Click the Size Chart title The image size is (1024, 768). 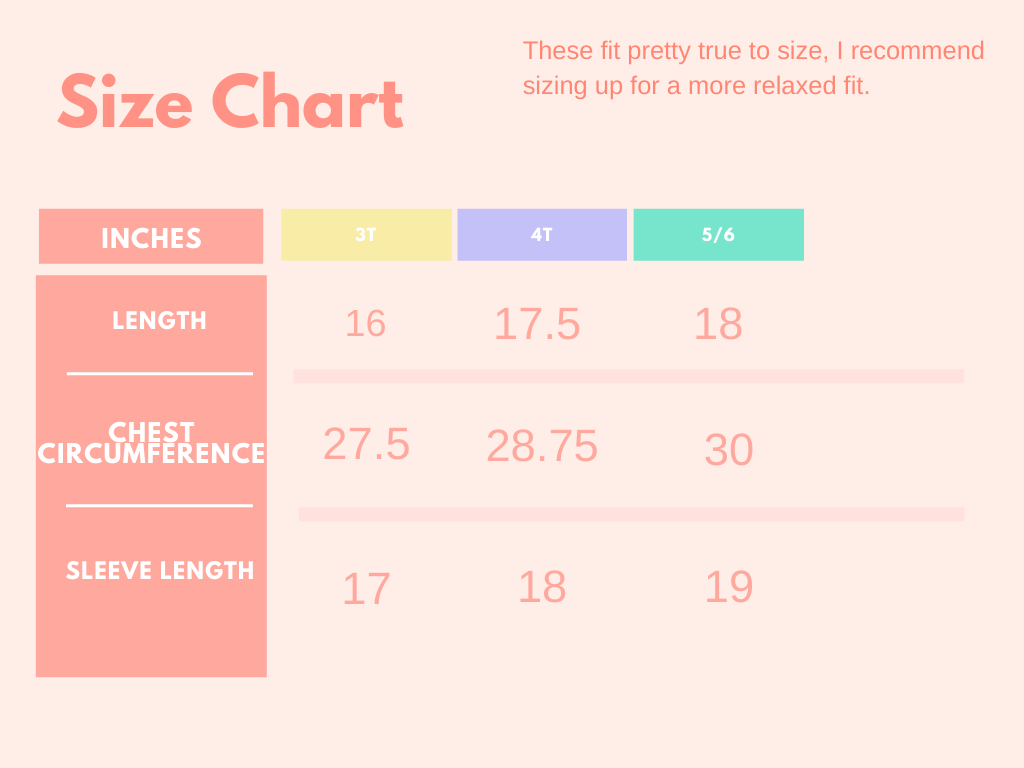[231, 102]
